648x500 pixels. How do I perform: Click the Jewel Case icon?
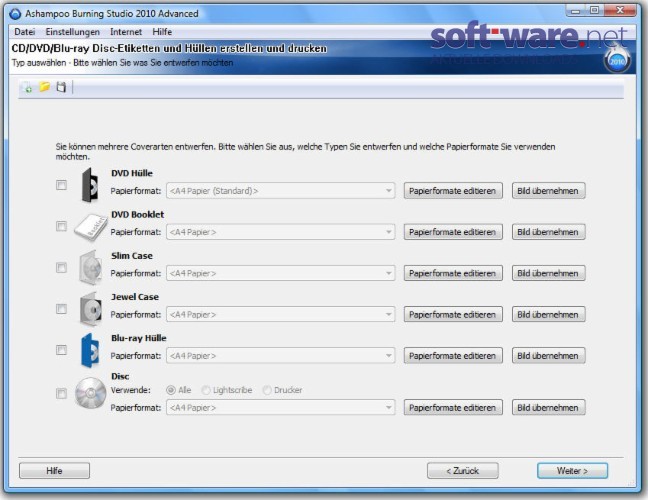(91, 309)
